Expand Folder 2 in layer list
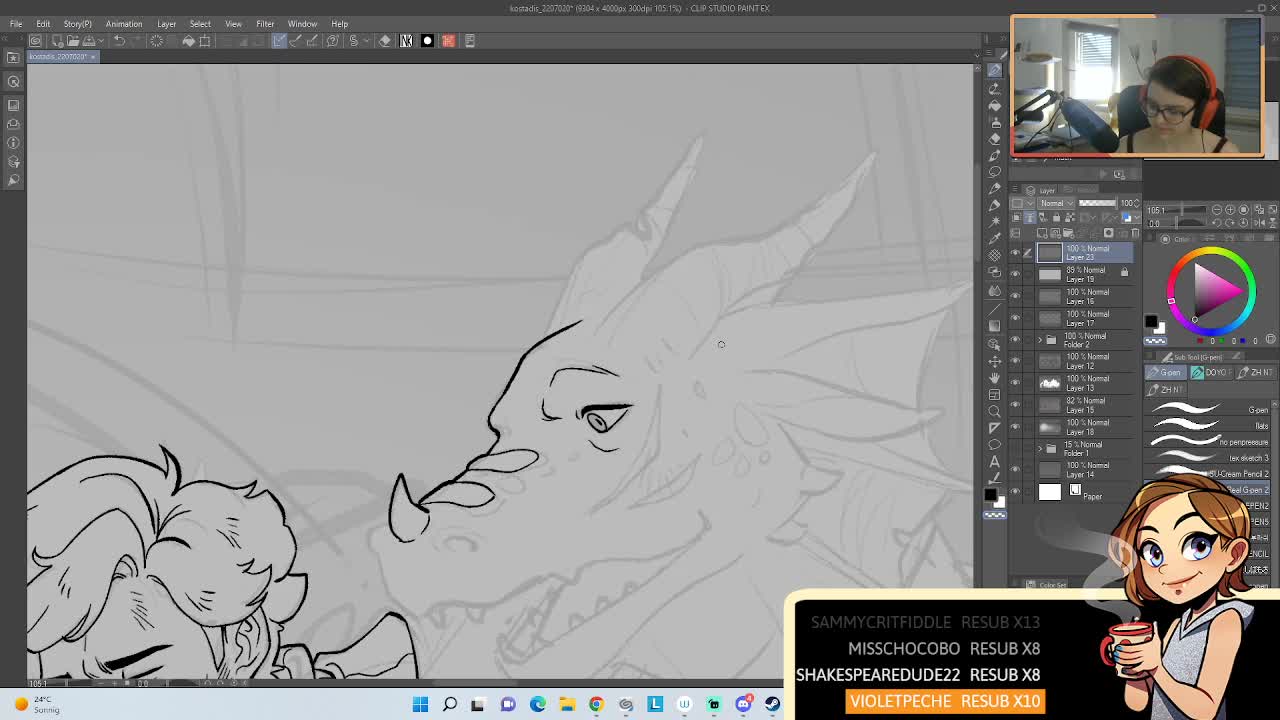 [1039, 340]
